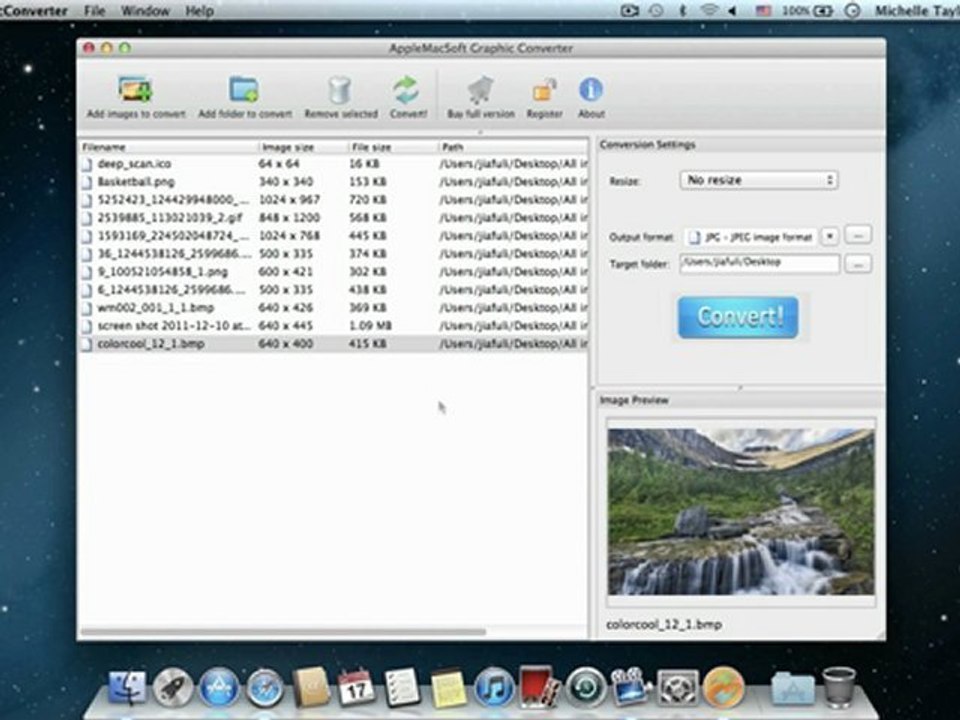
Task: Click the input language flag in menu bar
Action: tap(763, 10)
